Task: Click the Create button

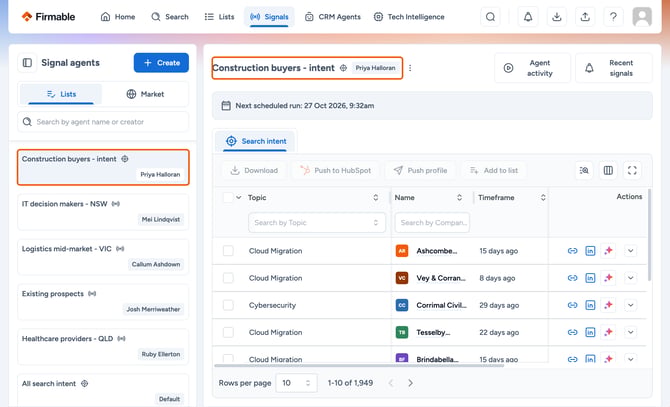Action: (161, 63)
